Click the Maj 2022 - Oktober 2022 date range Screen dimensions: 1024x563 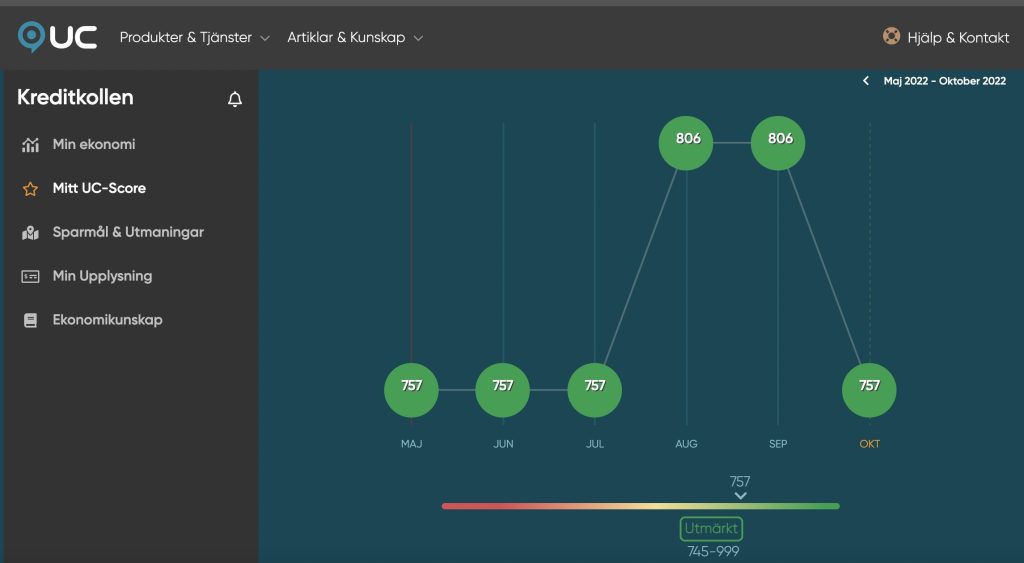[944, 81]
